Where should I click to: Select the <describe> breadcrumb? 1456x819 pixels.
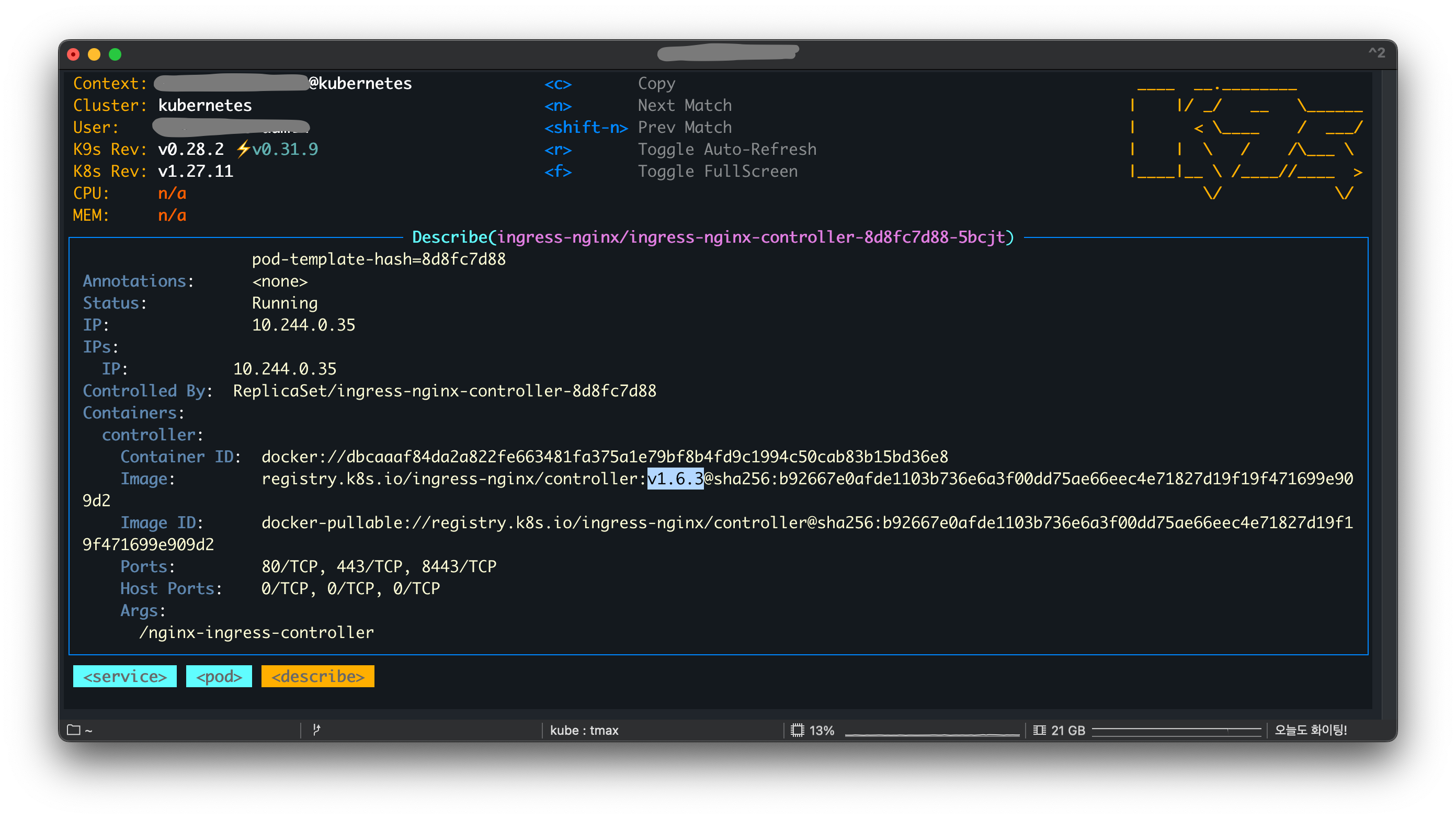[x=317, y=676]
